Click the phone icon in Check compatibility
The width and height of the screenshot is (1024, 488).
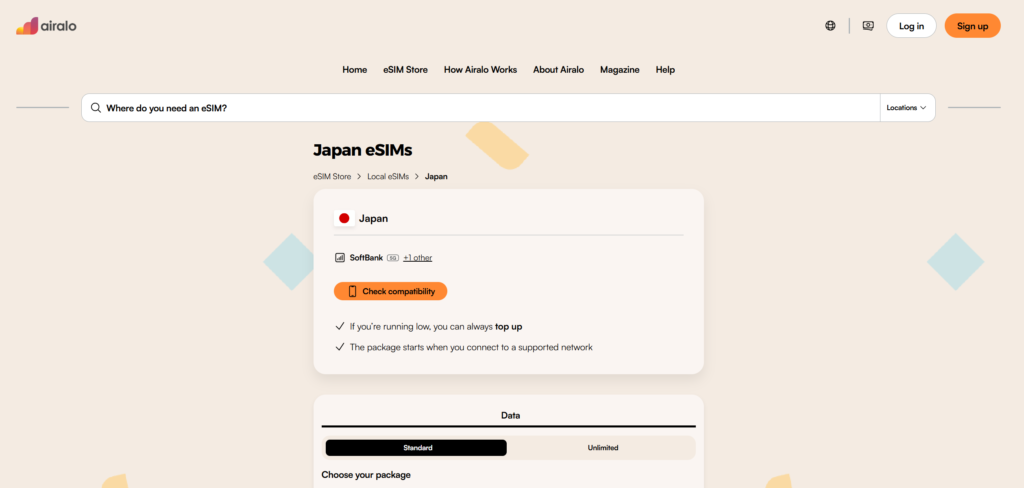[x=352, y=291]
